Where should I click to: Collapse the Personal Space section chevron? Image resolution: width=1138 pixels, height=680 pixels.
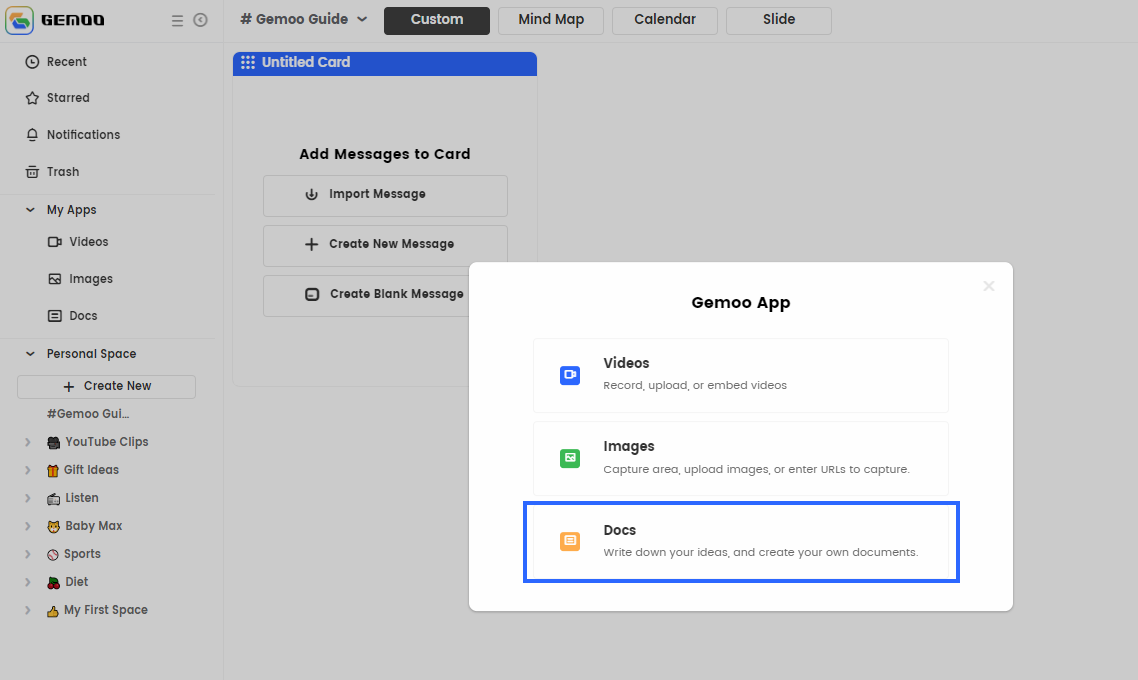pos(30,354)
